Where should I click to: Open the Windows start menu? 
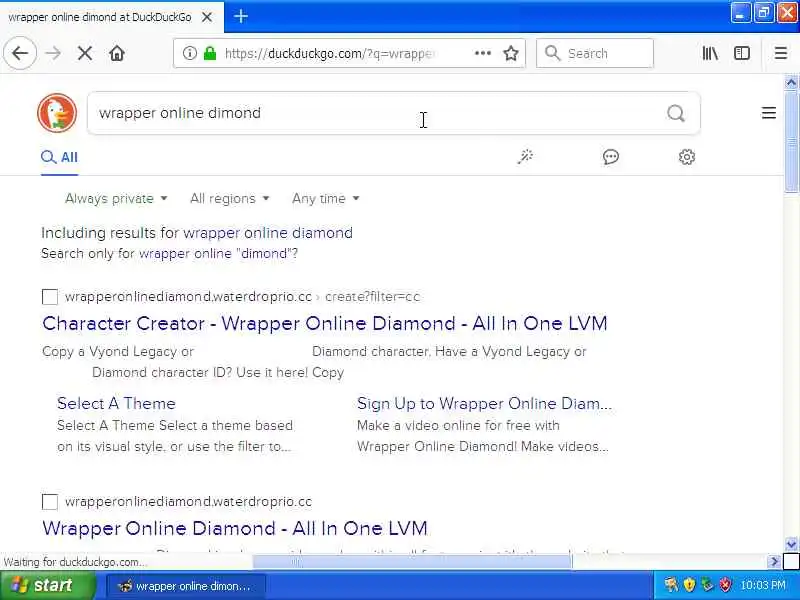click(x=48, y=585)
